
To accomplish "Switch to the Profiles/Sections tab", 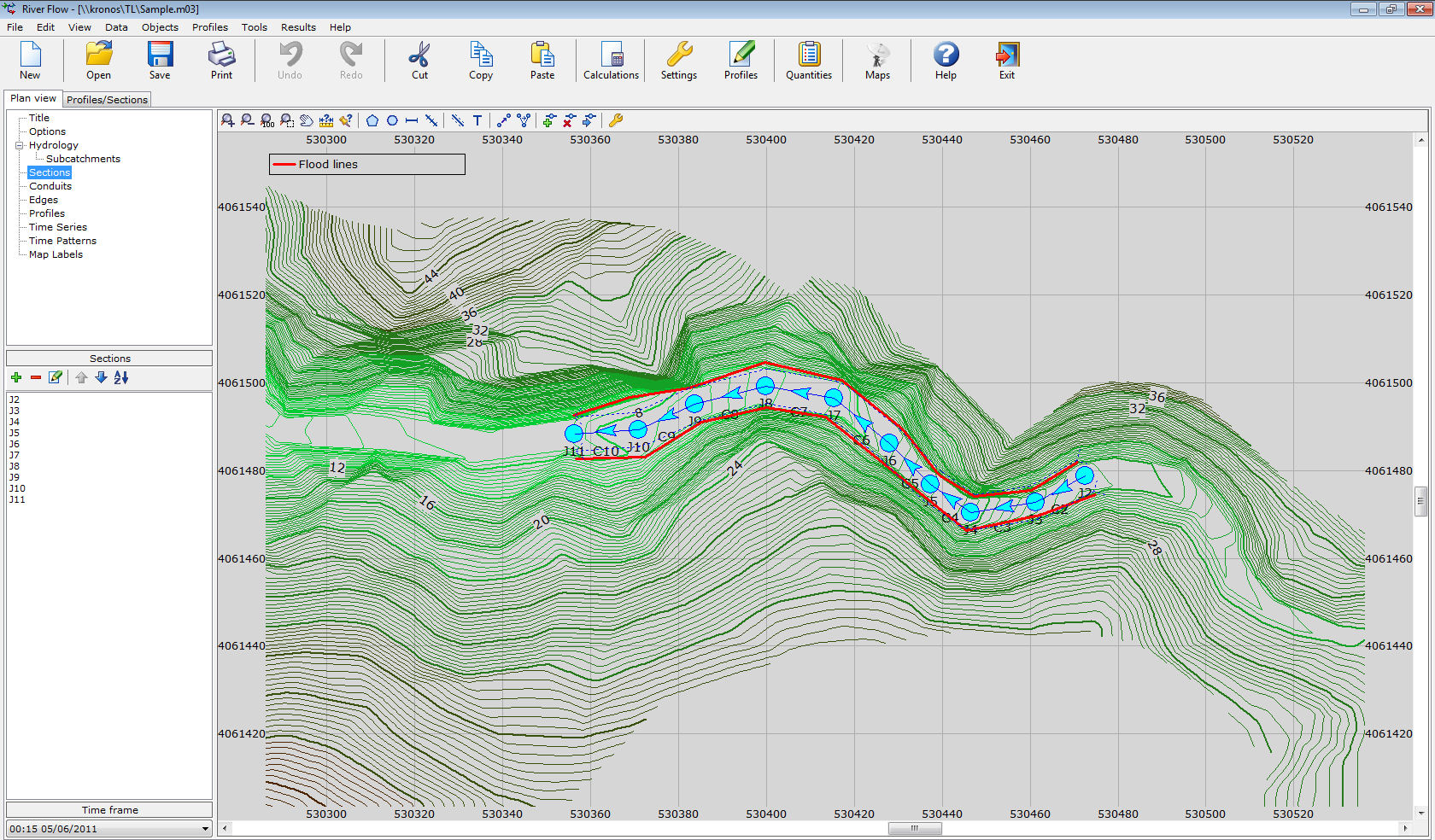I will coord(108,100).
